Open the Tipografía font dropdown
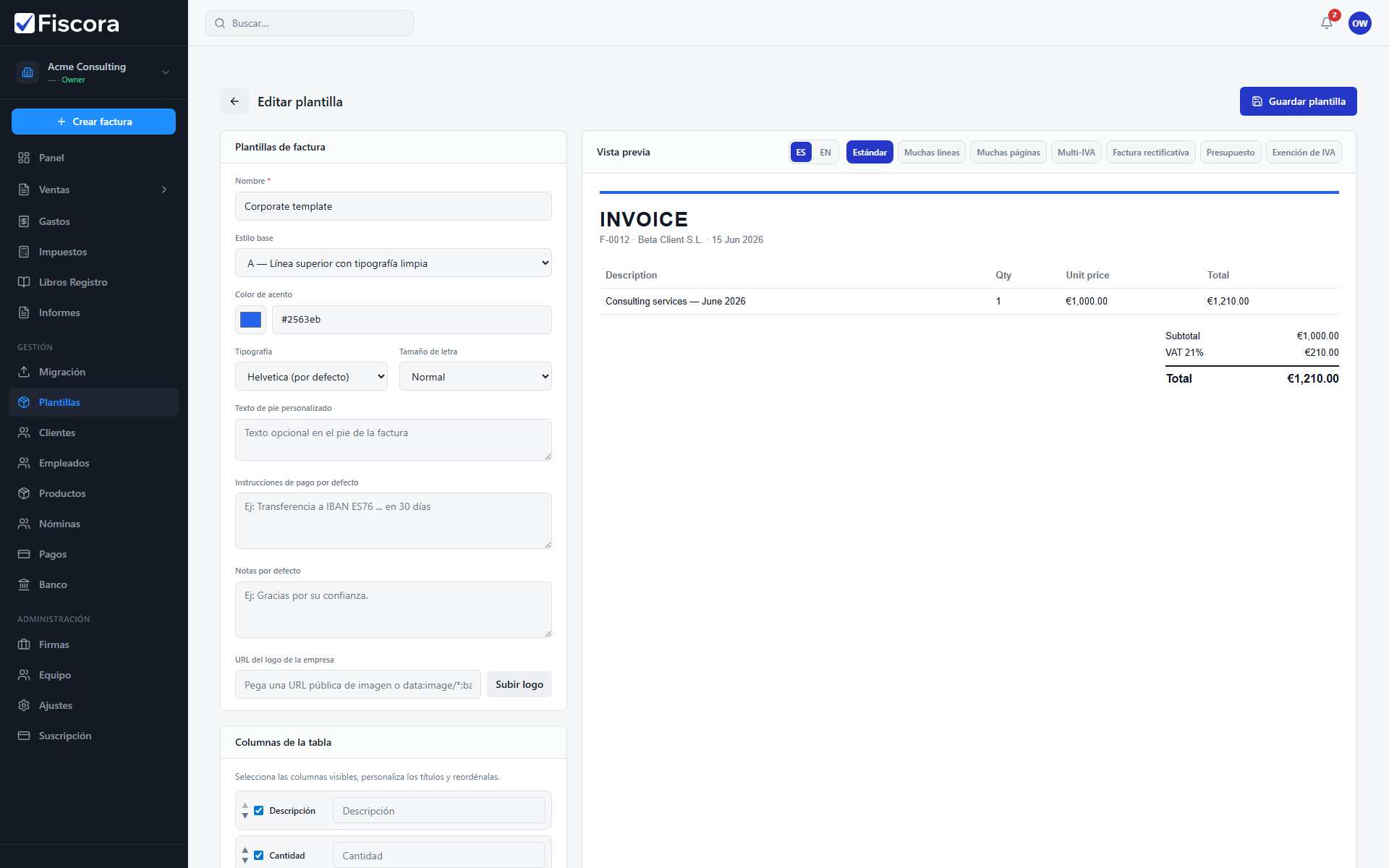The width and height of the screenshot is (1389, 868). [x=311, y=377]
